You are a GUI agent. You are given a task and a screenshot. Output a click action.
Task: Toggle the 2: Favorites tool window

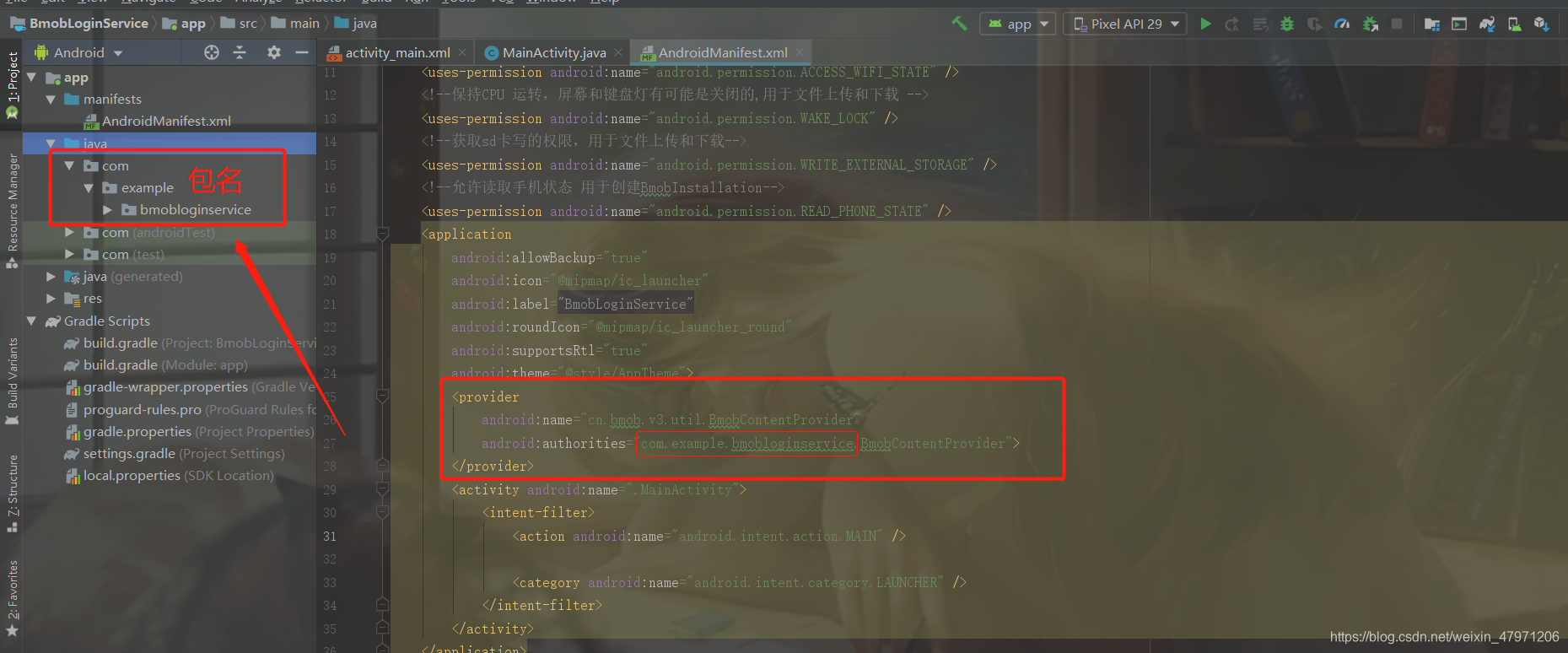tap(12, 599)
